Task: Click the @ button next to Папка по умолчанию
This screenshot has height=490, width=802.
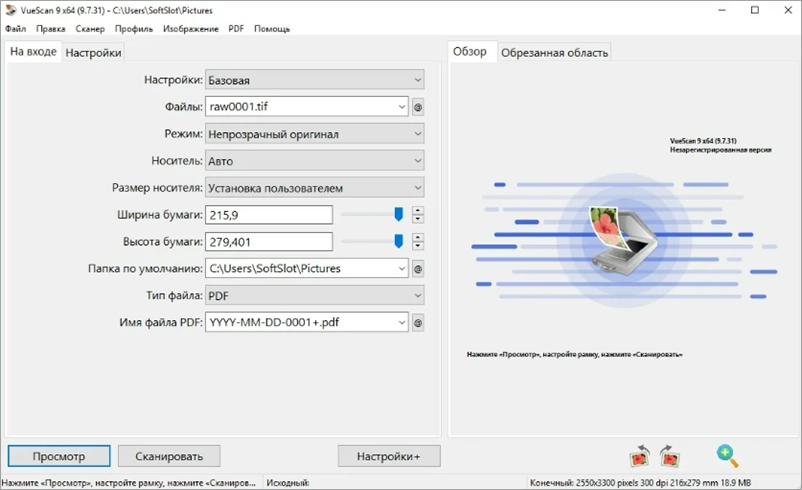Action: [x=418, y=269]
